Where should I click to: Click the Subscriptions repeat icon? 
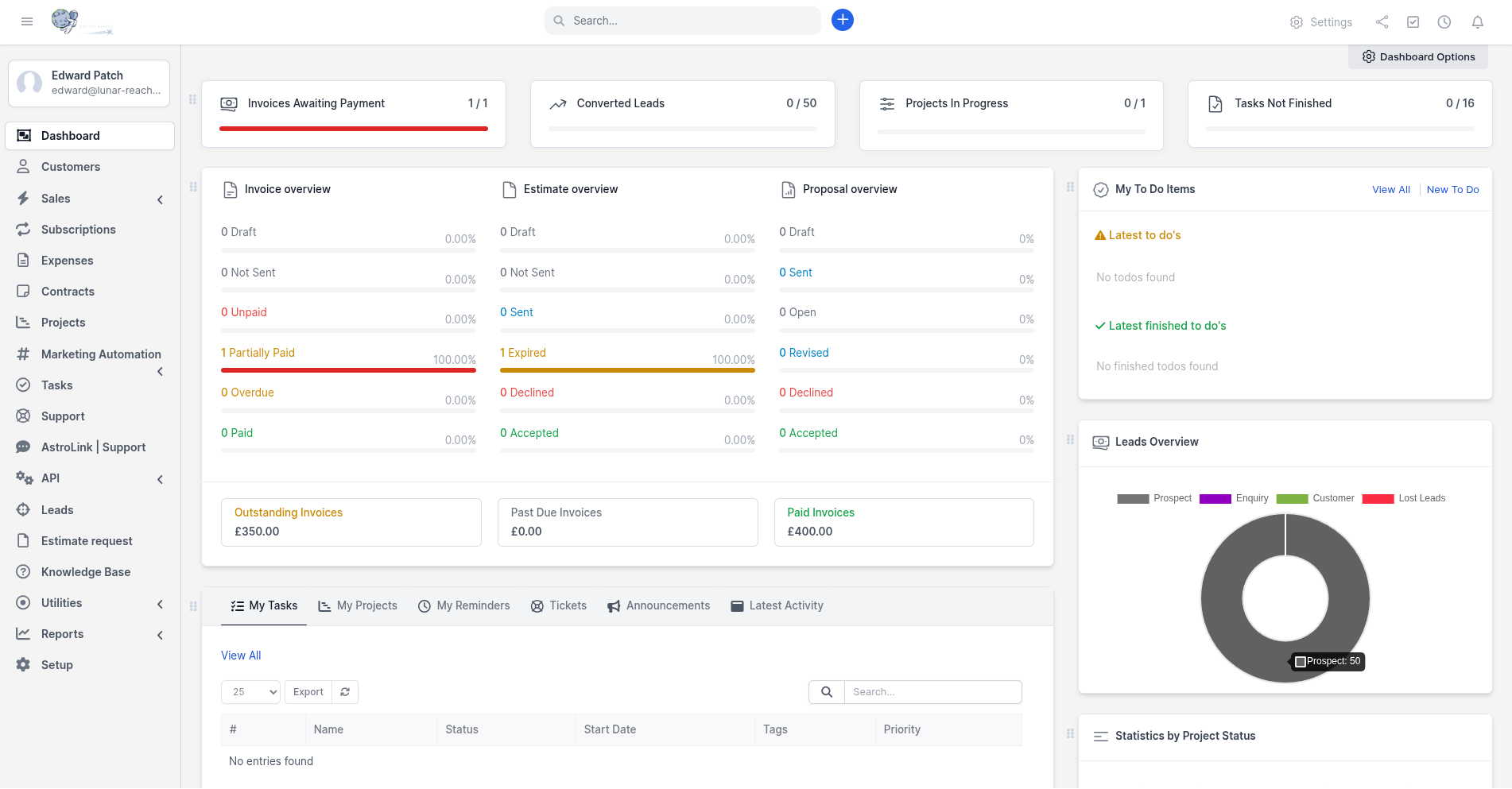24,230
